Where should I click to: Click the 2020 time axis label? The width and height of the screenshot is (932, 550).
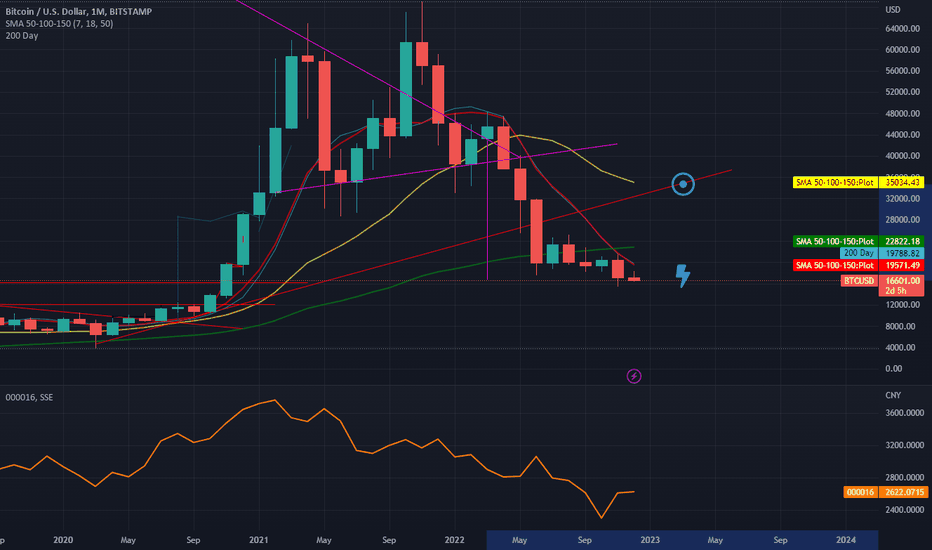63,540
